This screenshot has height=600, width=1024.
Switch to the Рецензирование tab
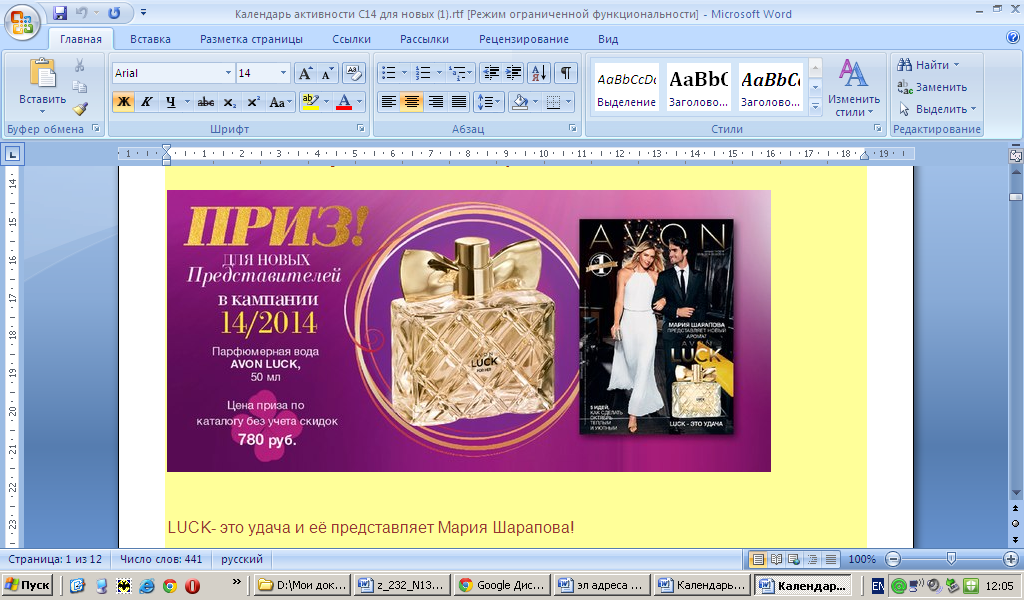(524, 39)
